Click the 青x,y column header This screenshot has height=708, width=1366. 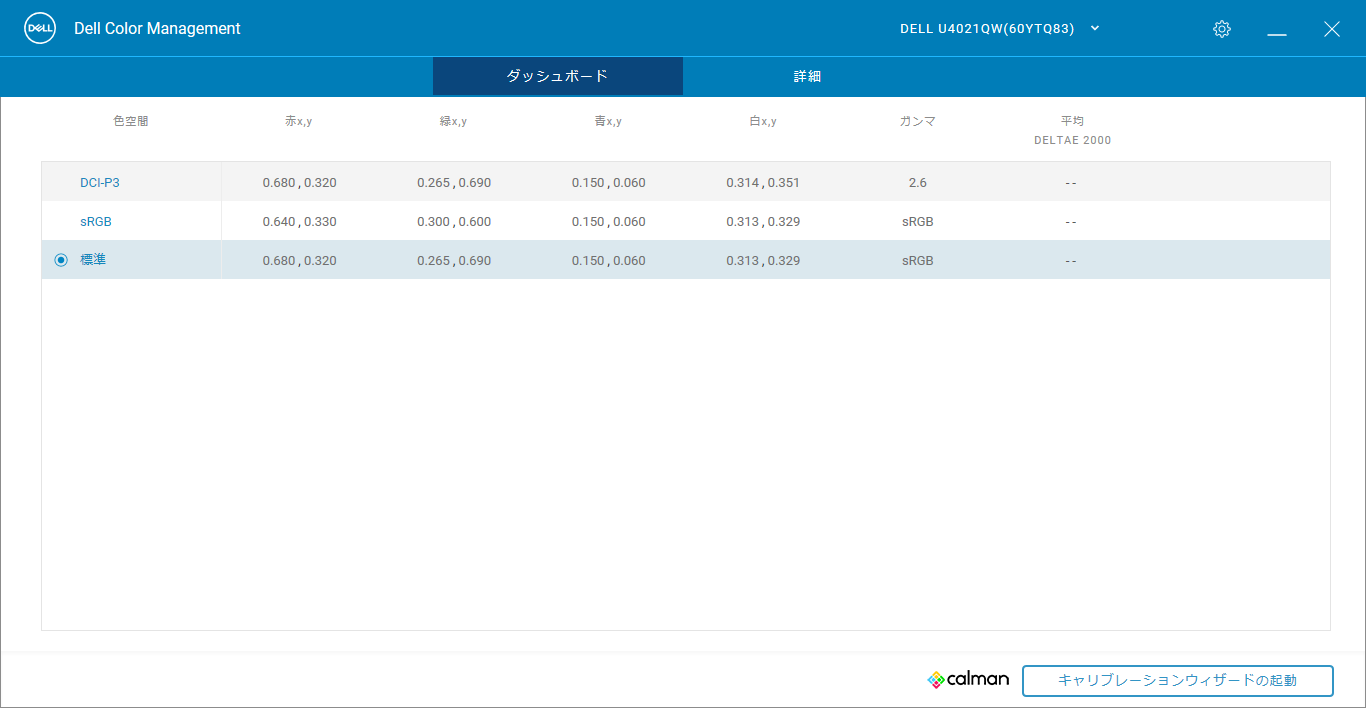click(608, 121)
